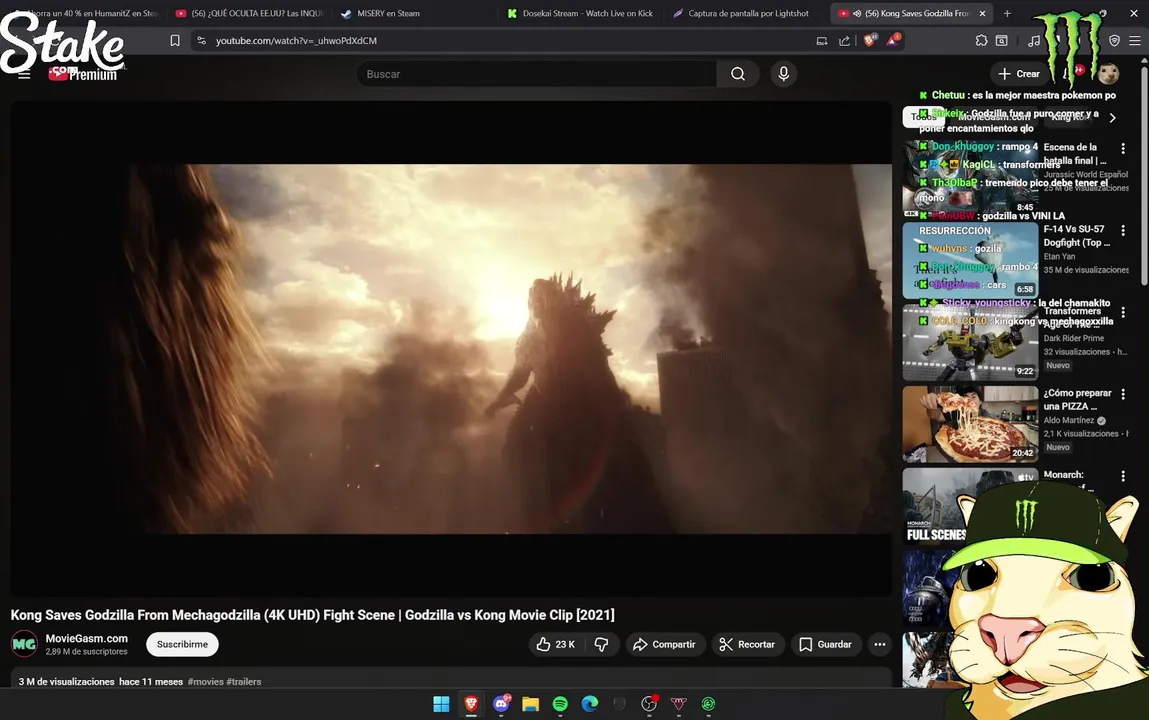The width and height of the screenshot is (1149, 720).
Task: Click the share page icon in the address bar
Action: tap(844, 41)
